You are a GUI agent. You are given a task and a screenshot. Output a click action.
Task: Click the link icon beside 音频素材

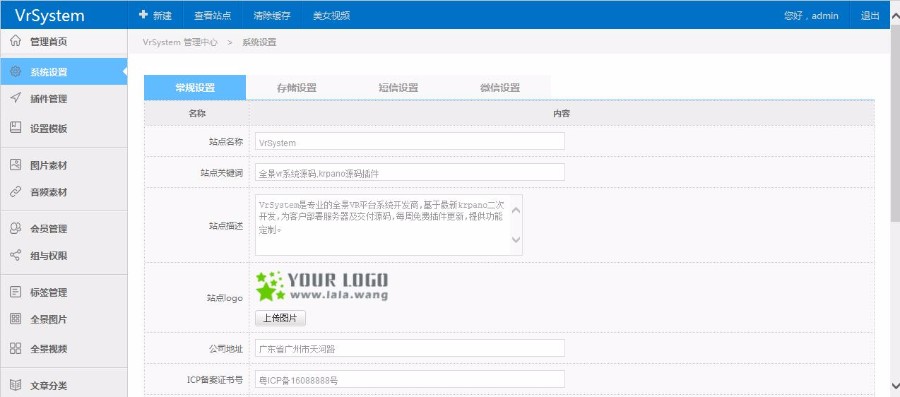[15, 192]
